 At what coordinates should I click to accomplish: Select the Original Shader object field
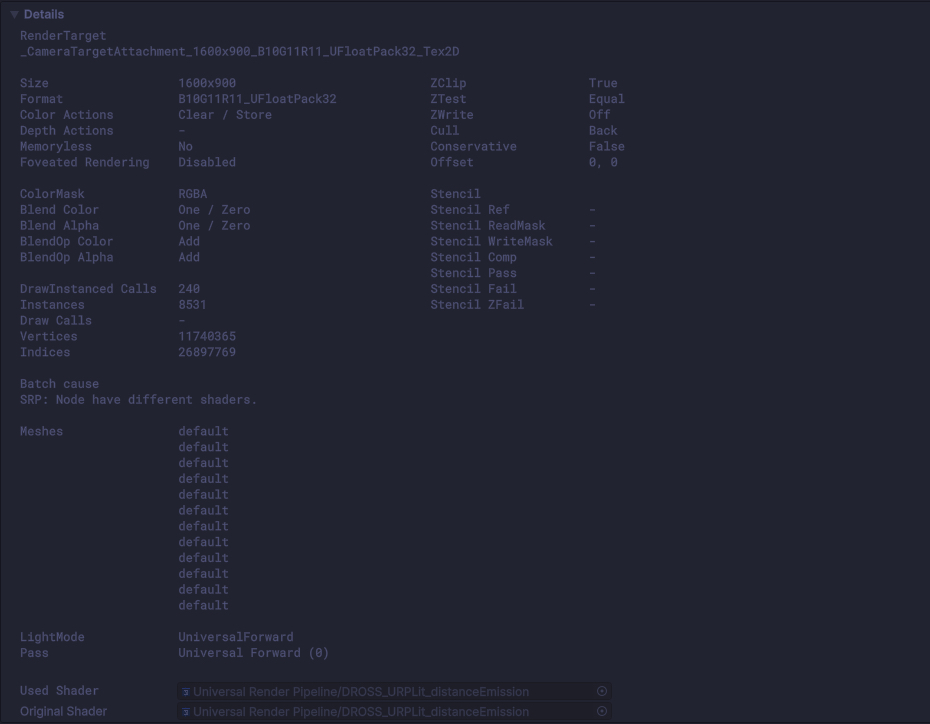point(390,712)
